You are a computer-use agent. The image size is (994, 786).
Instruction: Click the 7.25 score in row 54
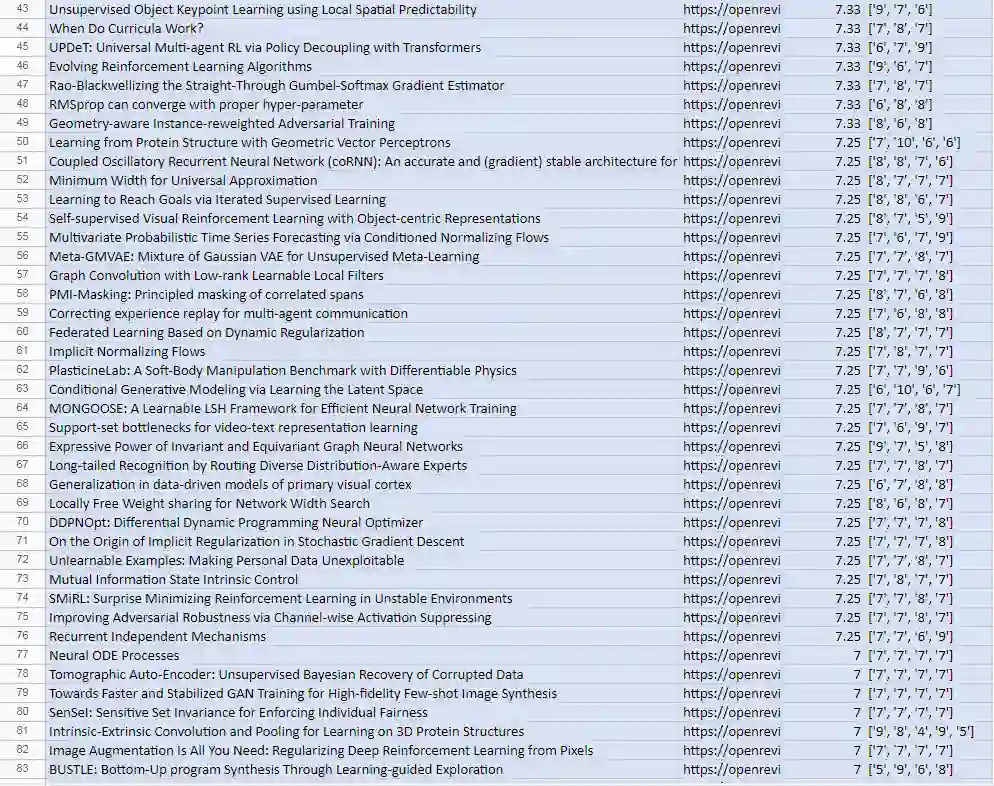tap(848, 219)
